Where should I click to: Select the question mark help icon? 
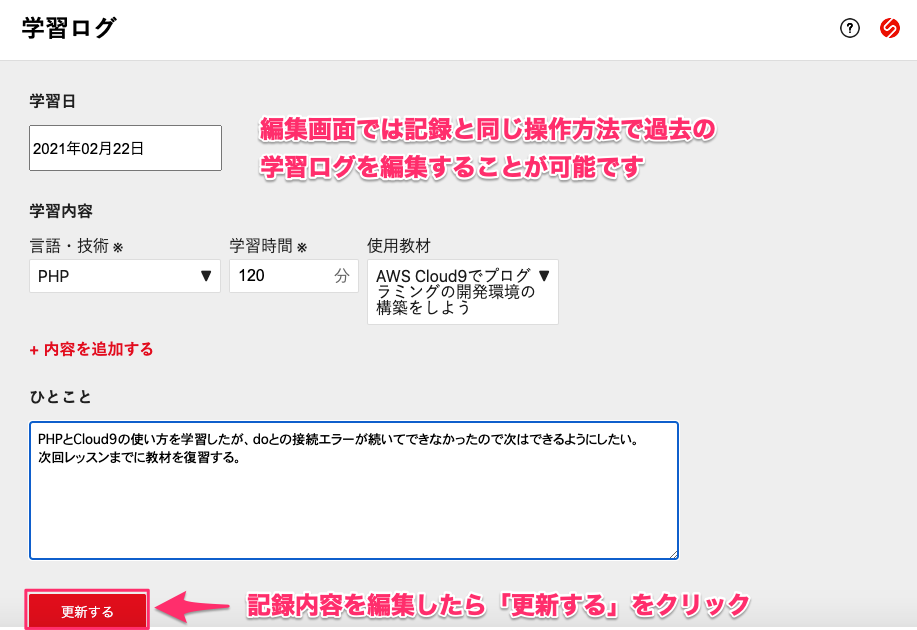point(849,28)
